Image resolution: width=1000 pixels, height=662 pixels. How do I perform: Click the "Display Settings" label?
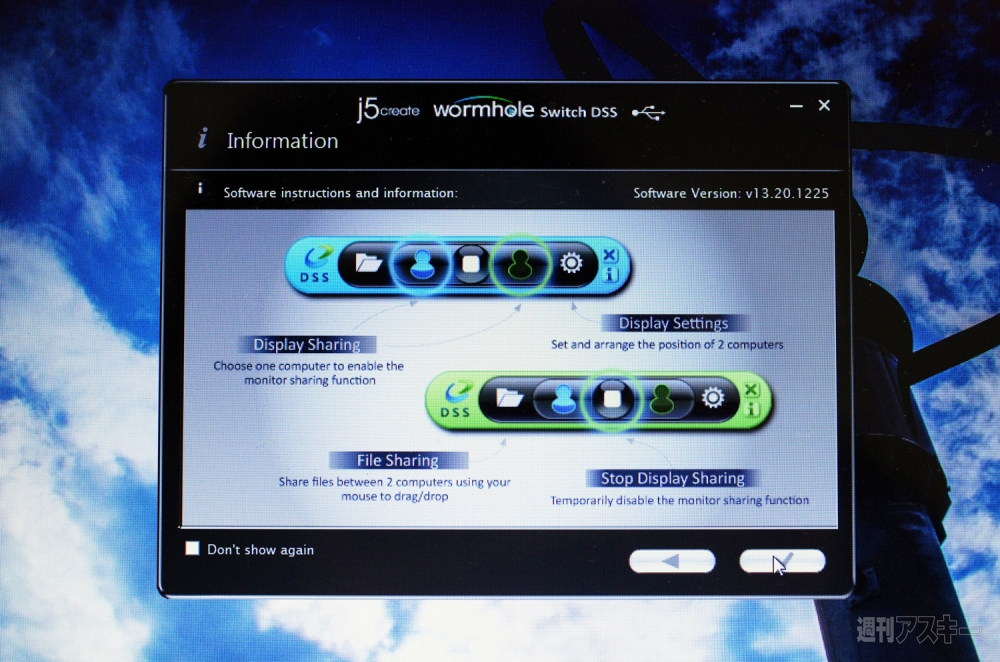(x=673, y=323)
